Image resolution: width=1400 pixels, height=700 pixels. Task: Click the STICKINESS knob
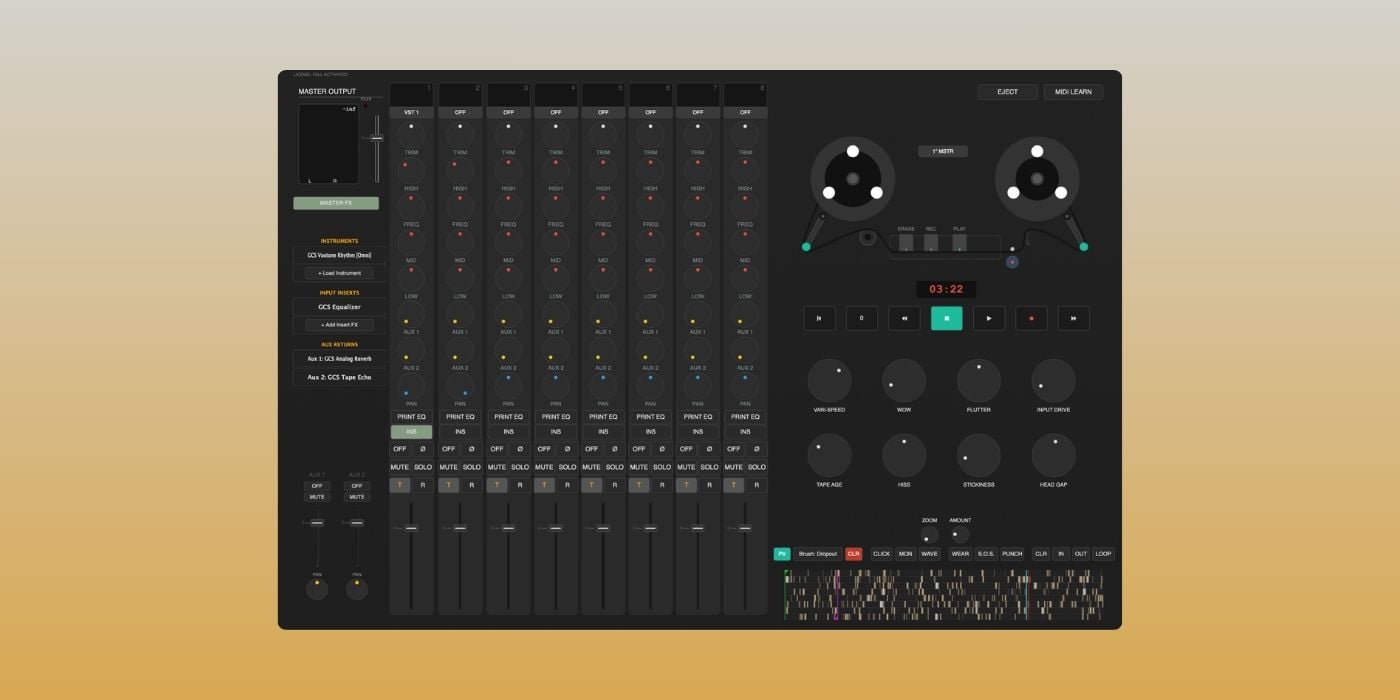(979, 455)
